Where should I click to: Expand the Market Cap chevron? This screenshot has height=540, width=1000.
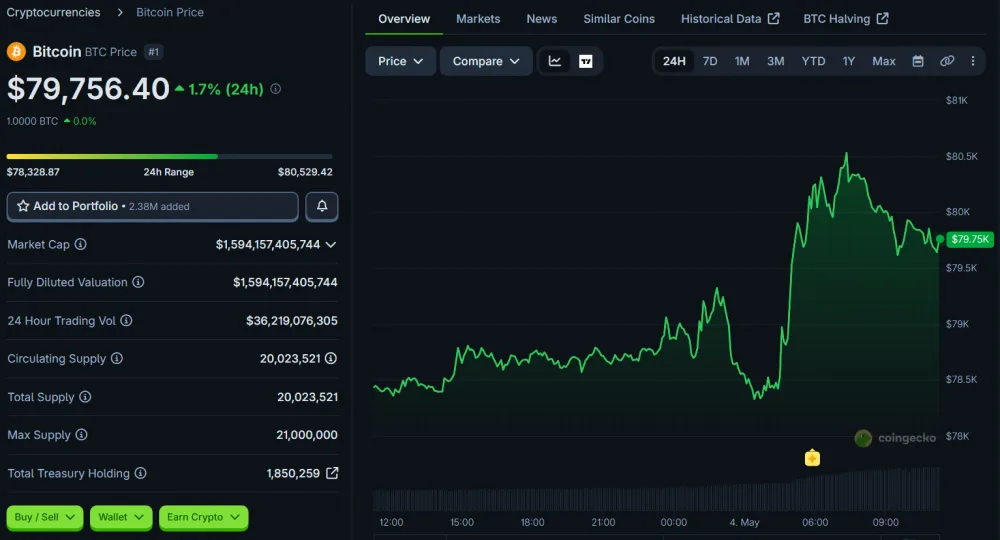[x=331, y=244]
